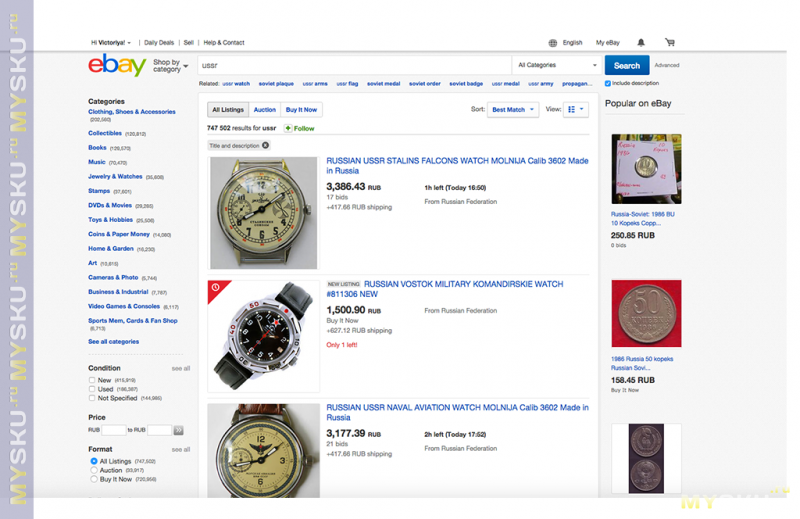800x519 pixels.
Task: Select All Listings format radio
Action: [x=94, y=461]
